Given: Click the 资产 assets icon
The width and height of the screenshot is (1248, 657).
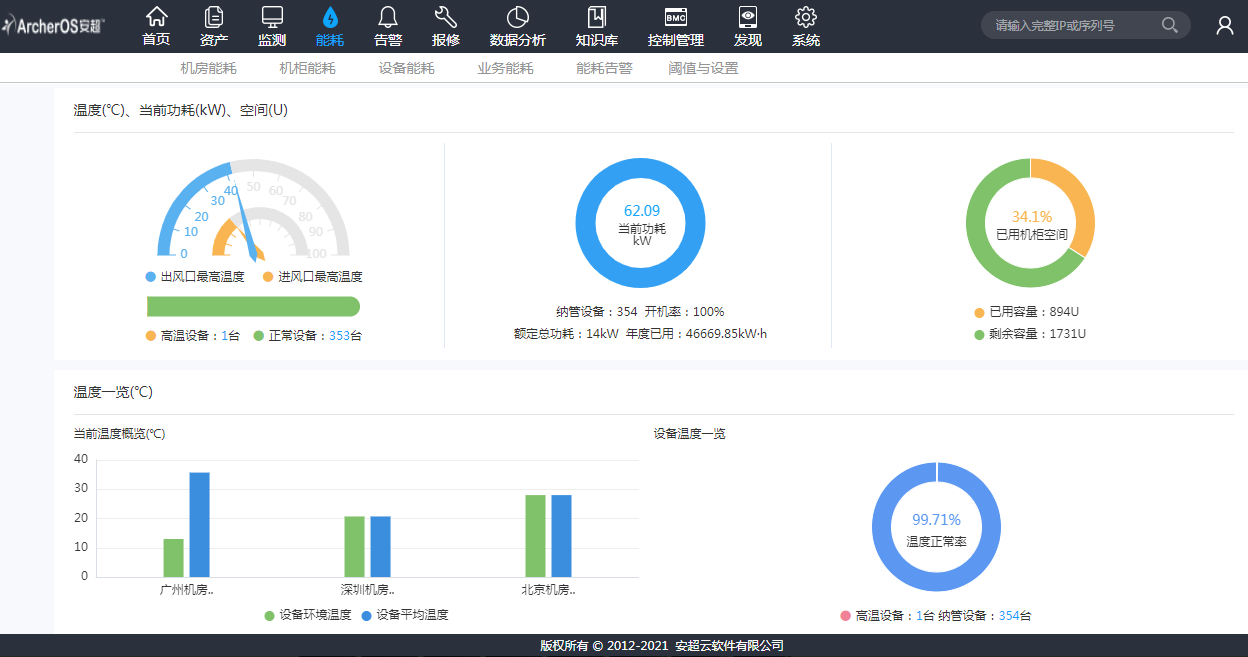Looking at the screenshot, I should click(x=213, y=17).
